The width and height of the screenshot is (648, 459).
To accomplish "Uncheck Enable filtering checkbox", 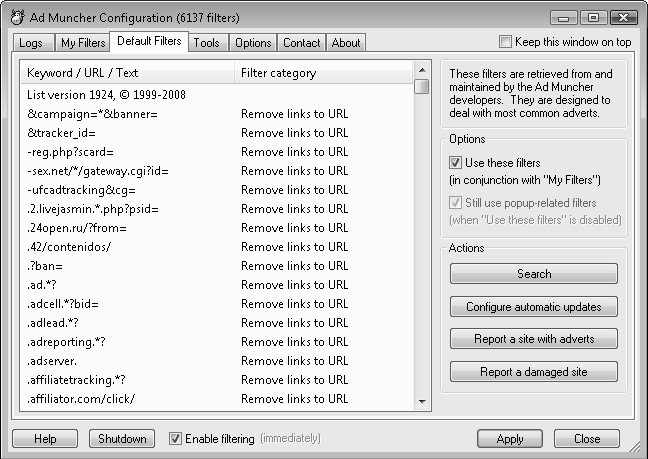I will pos(175,438).
